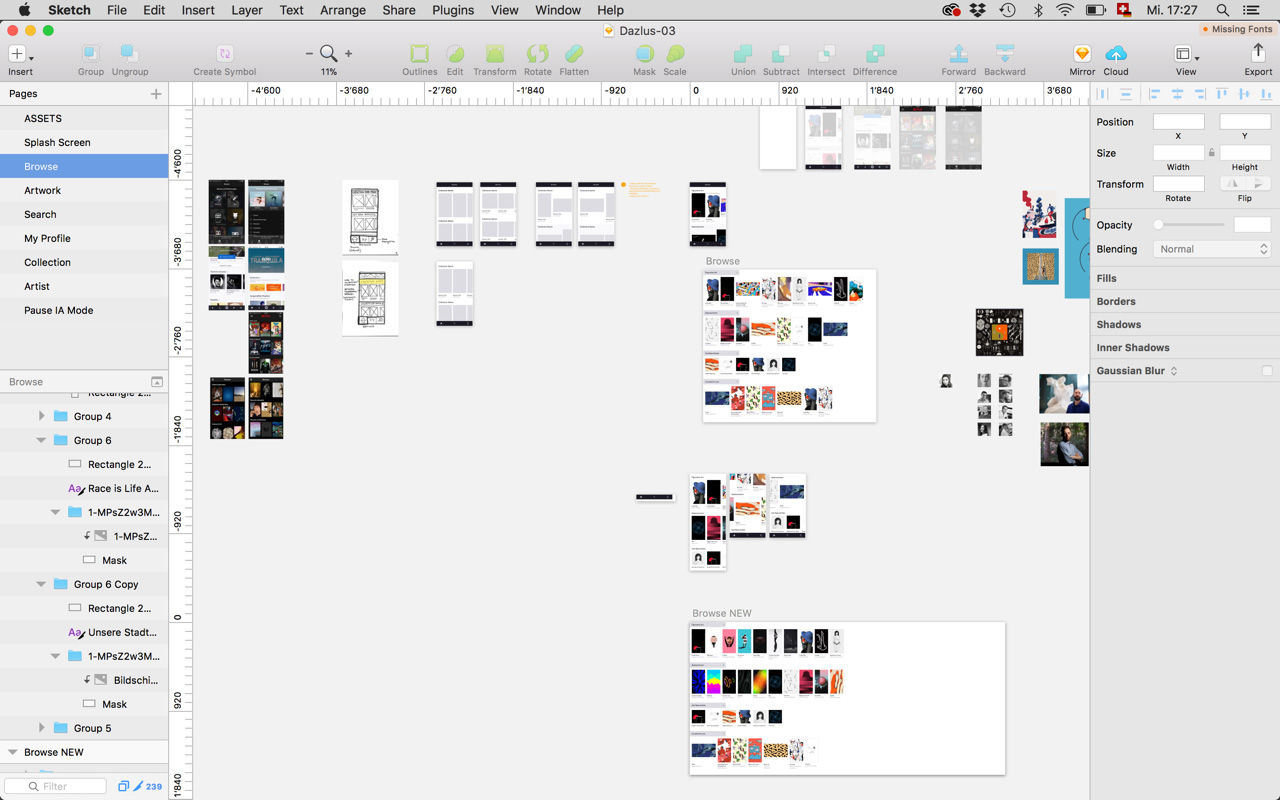Click the Create Symbol toolbar icon
The height and width of the screenshot is (800, 1280).
pyautogui.click(x=225, y=54)
